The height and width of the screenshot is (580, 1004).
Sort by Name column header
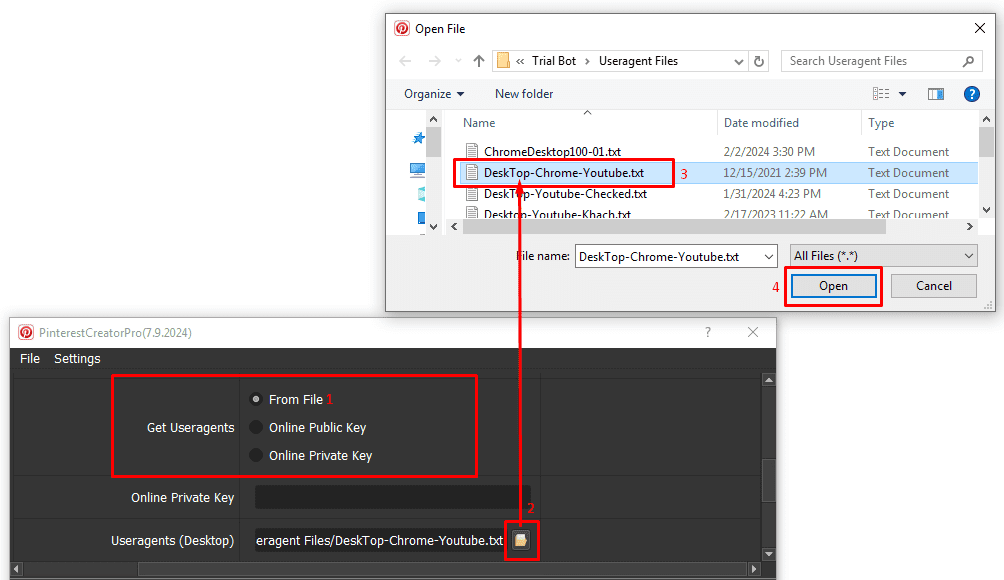(479, 123)
